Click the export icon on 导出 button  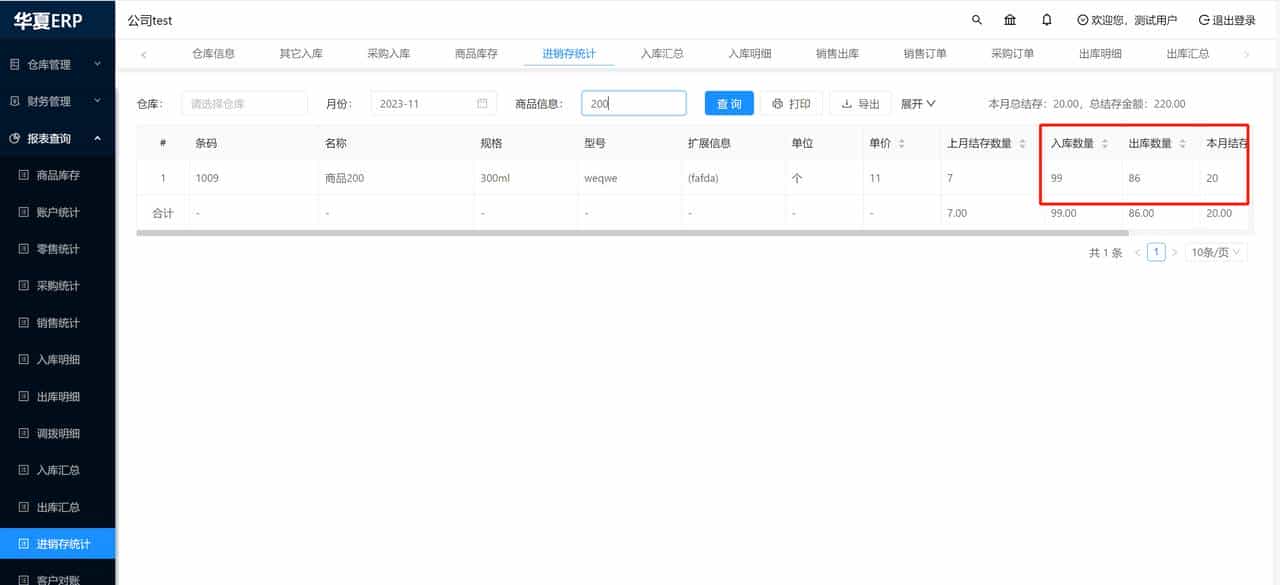[846, 103]
